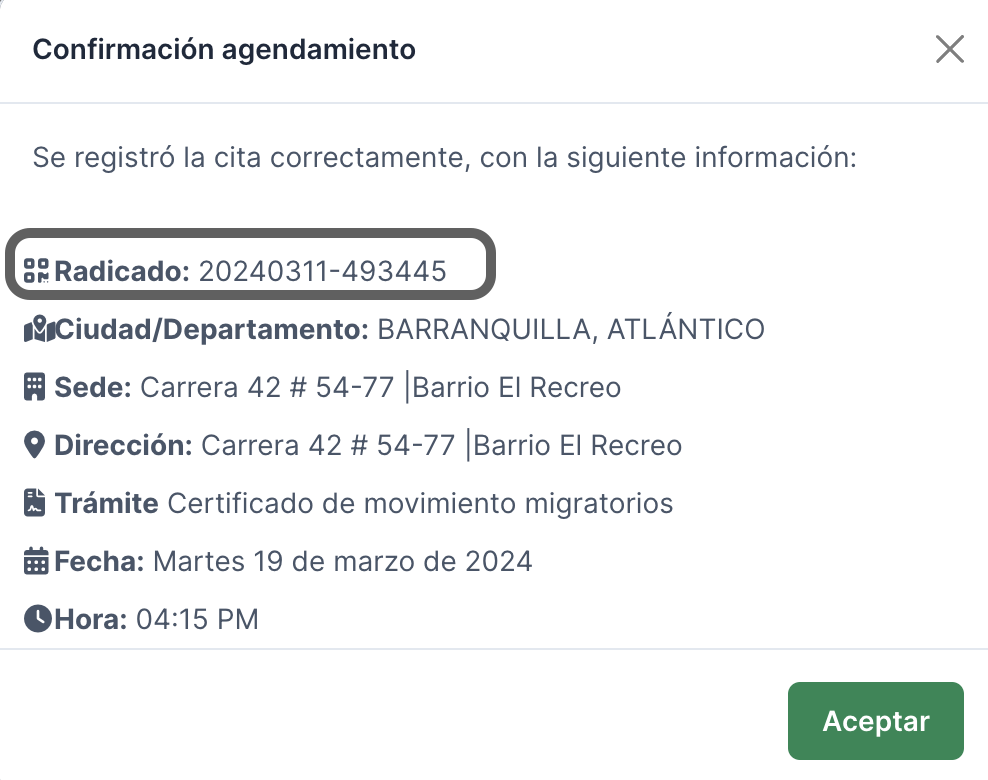988x780 pixels.
Task: Click the bold Trámite label
Action: (x=106, y=503)
